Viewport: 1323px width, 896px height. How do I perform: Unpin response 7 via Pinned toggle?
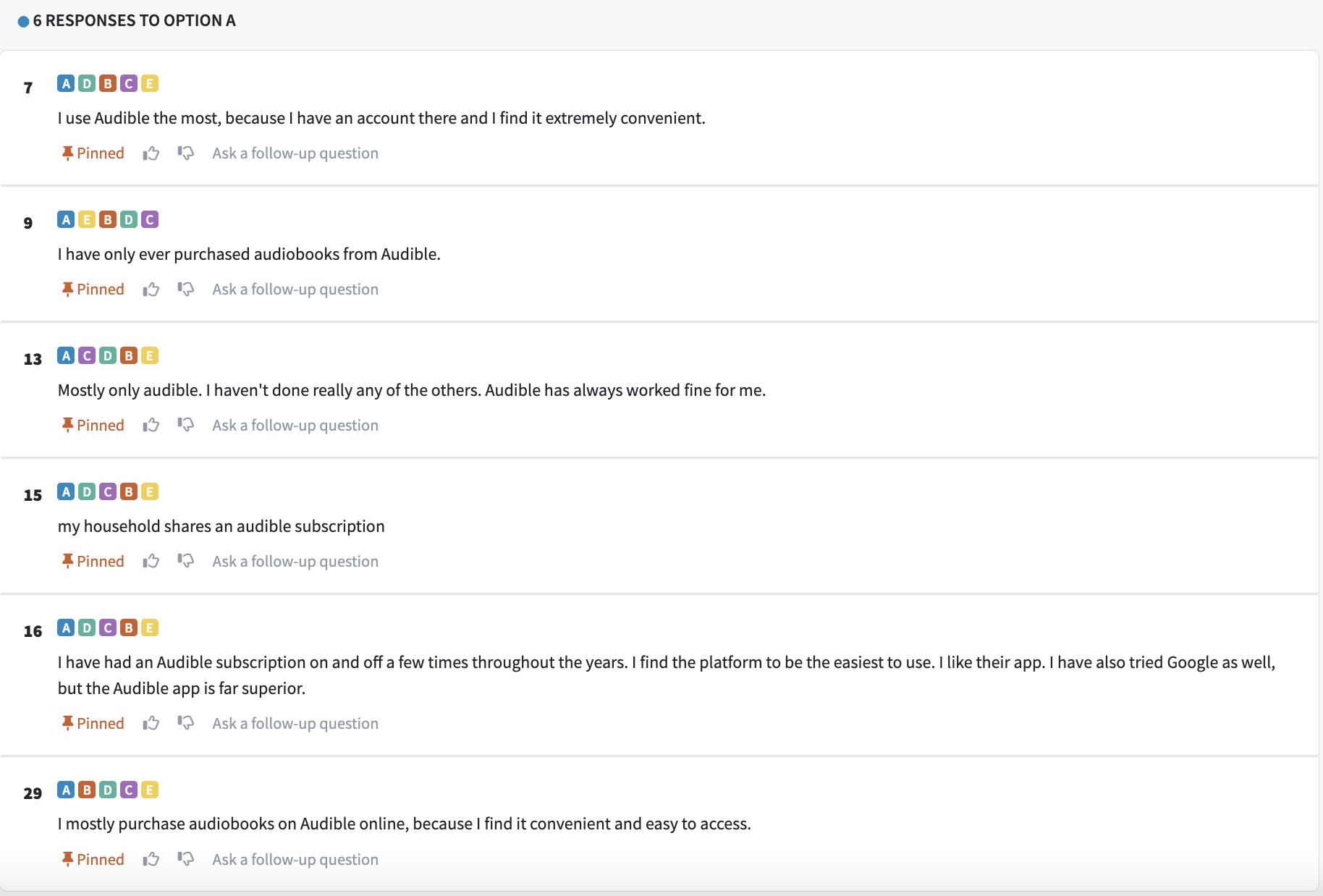pos(93,153)
